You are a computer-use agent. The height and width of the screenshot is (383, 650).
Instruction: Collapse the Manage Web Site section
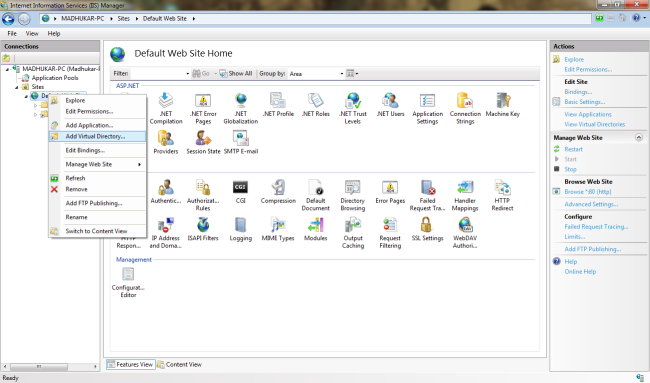[x=639, y=138]
